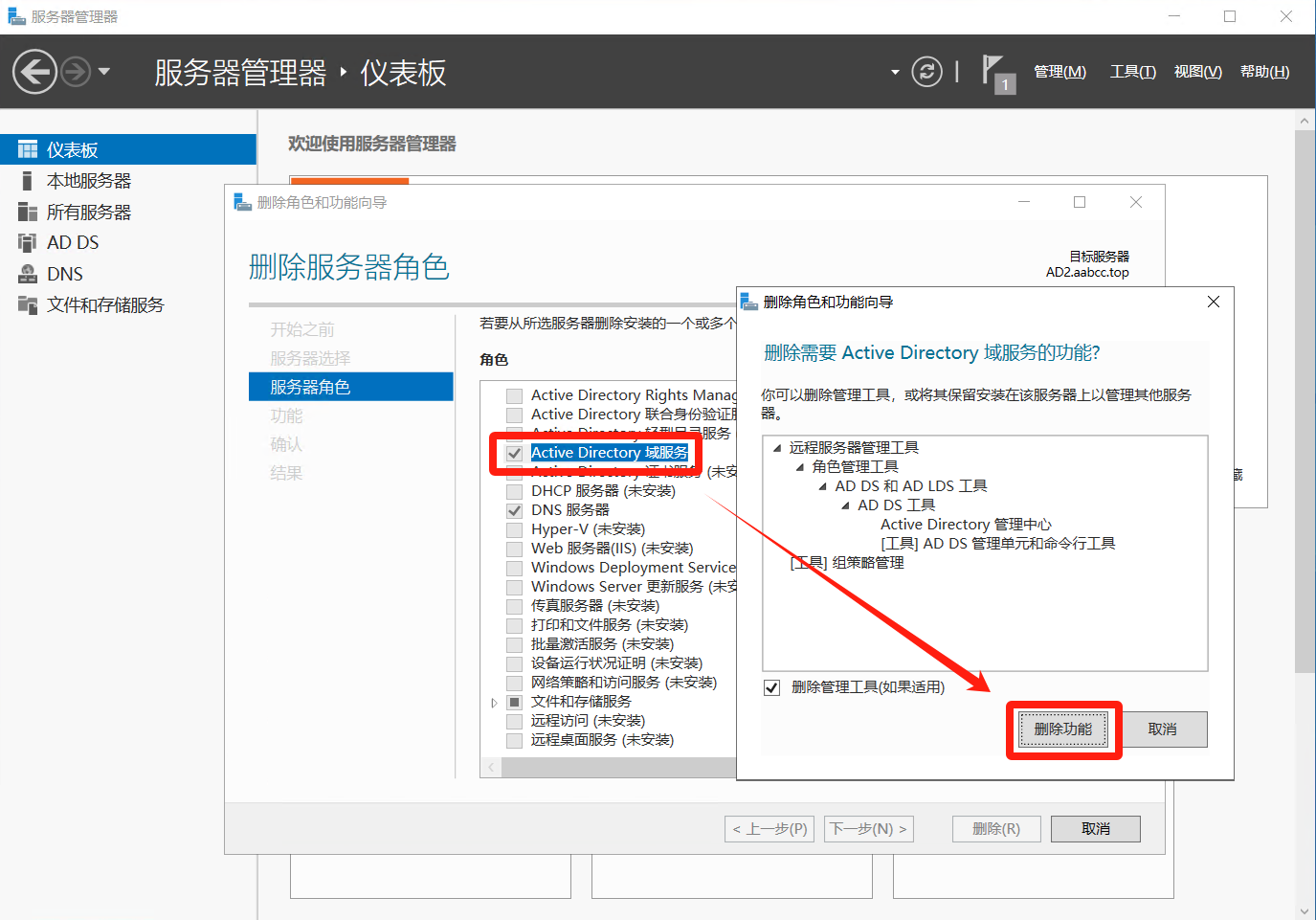Open 本地服务器 in the sidebar
The width and height of the screenshot is (1316, 920).
point(88,181)
